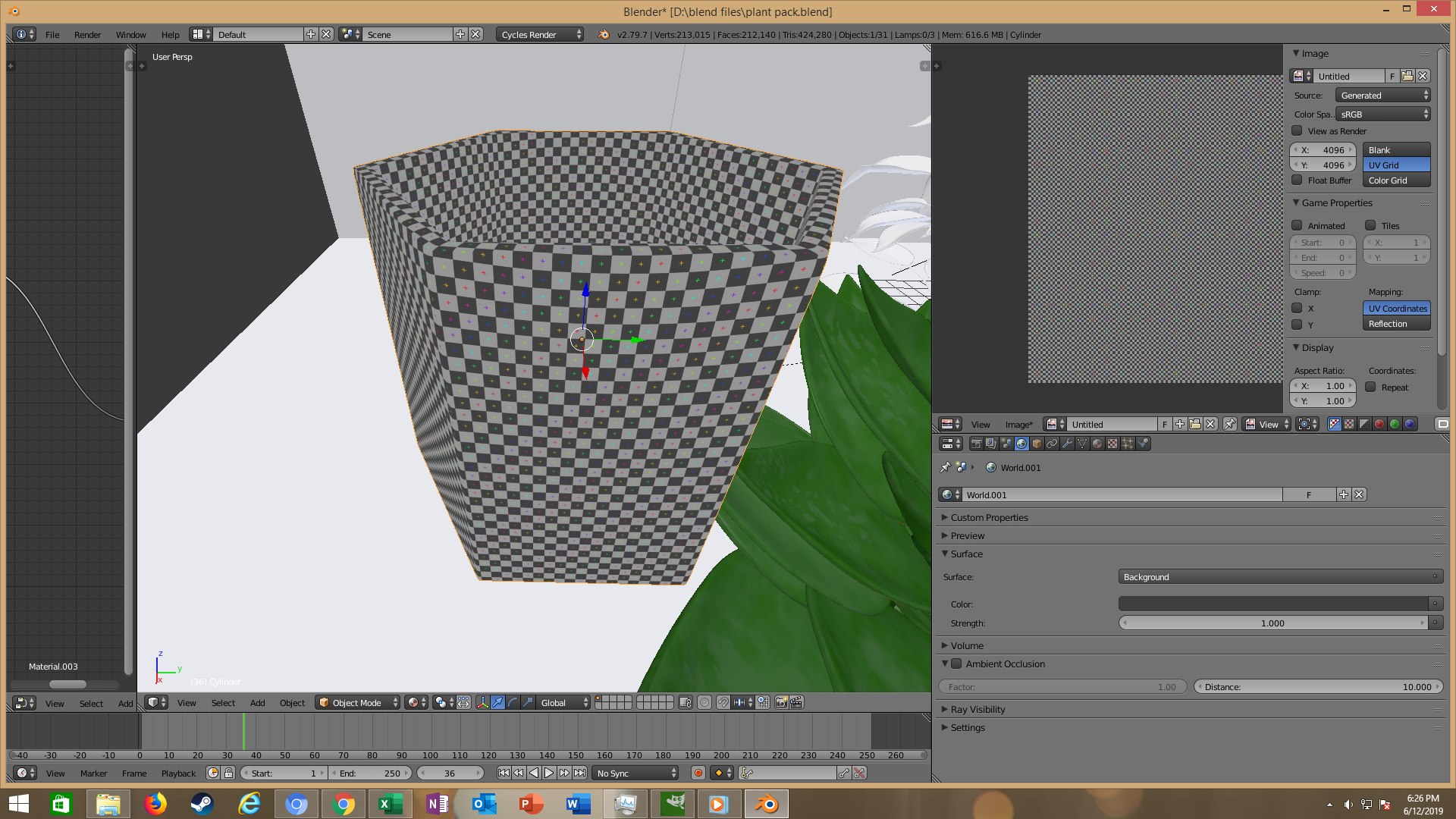Open the Texture properties tab (checker icon)
The width and height of the screenshot is (1456, 819).
point(1112,444)
